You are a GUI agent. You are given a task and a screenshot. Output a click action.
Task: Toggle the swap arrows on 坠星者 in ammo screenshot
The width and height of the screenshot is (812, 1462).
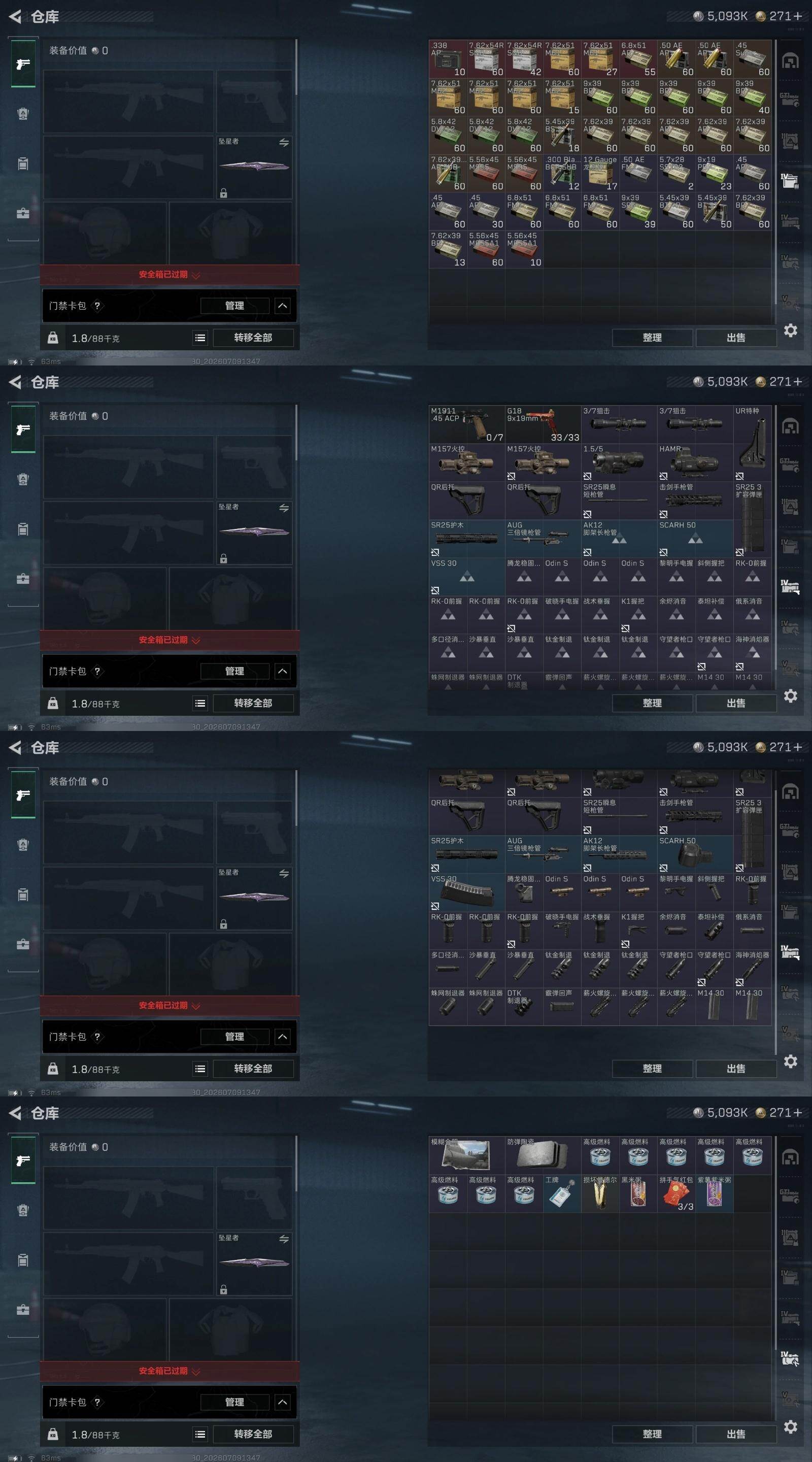click(x=284, y=143)
